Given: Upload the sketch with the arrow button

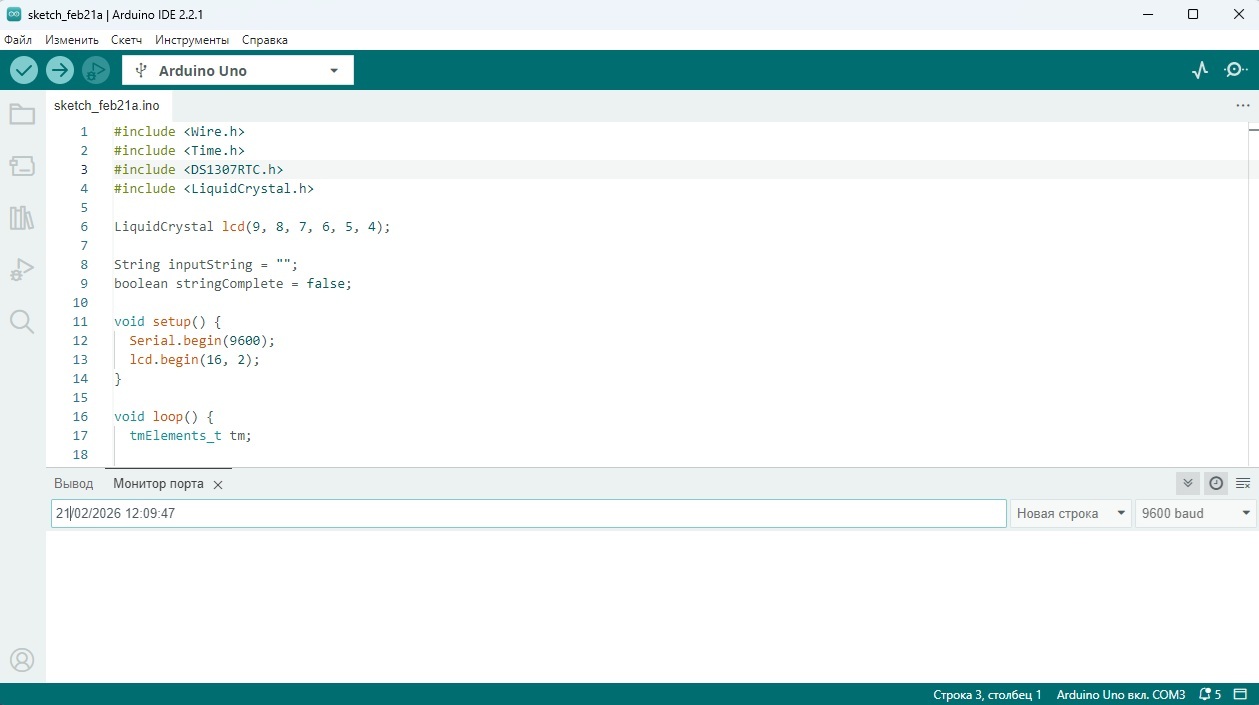Looking at the screenshot, I should tap(60, 70).
